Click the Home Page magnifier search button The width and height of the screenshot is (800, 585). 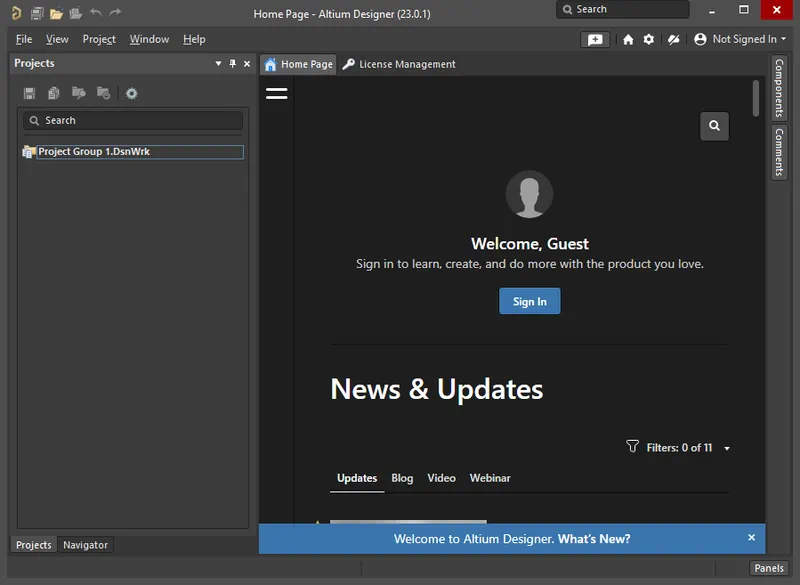click(x=714, y=126)
